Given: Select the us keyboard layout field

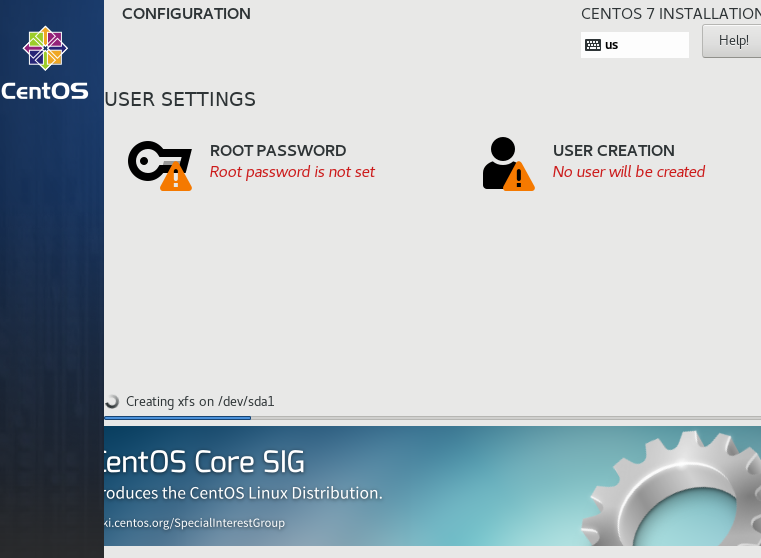Looking at the screenshot, I should pyautogui.click(x=634, y=45).
